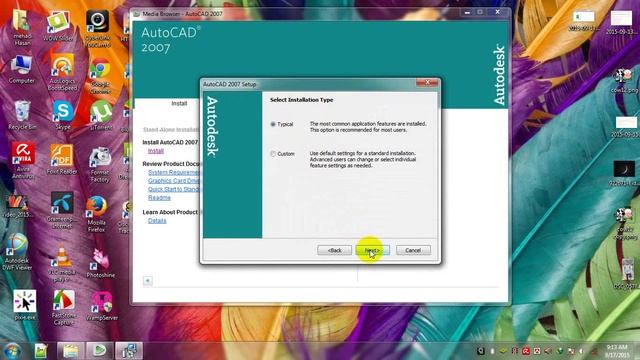
Task: Select the WampServer desktop icon
Action: tap(102, 306)
